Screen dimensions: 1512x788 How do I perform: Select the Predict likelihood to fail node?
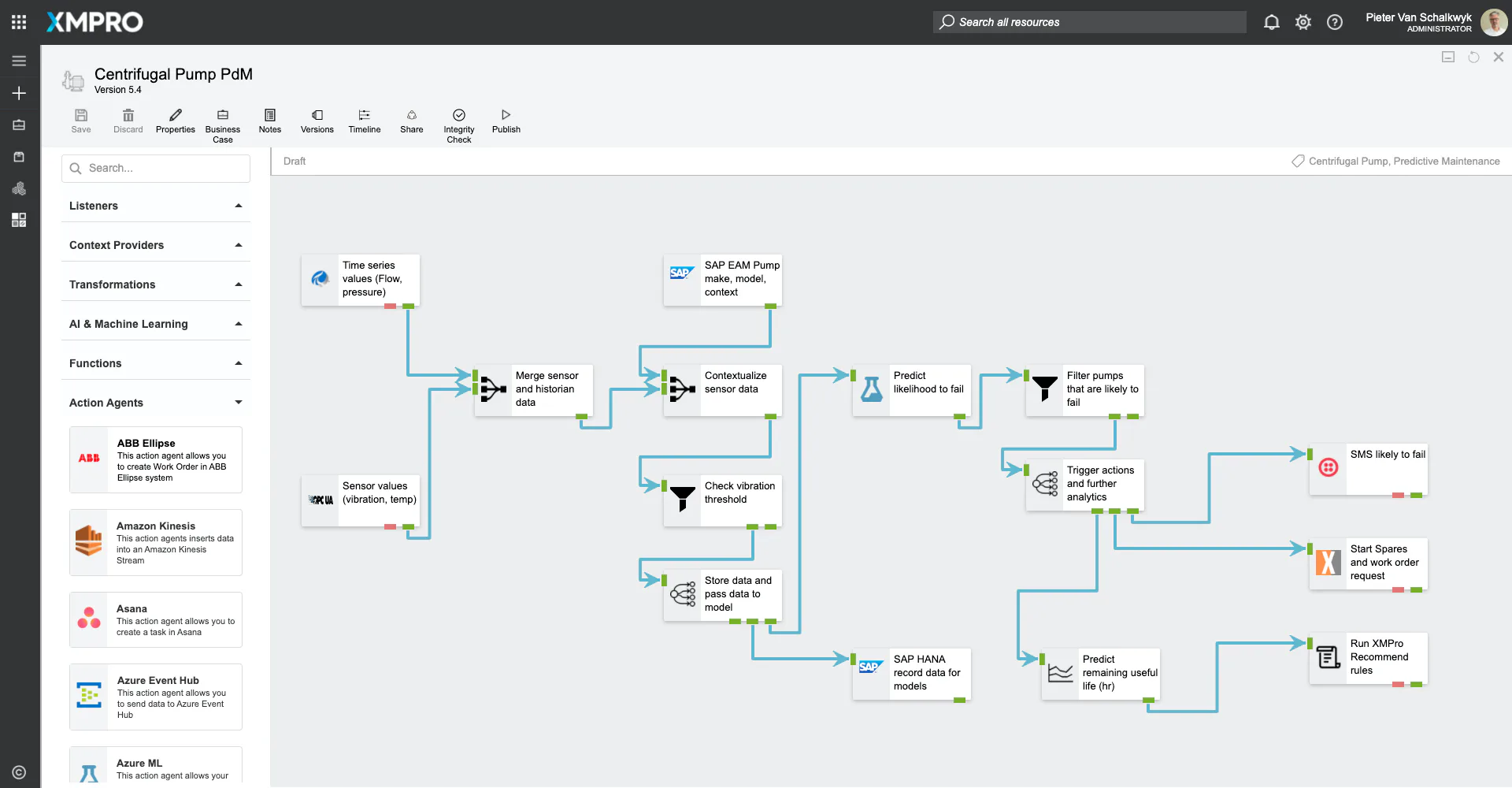coord(911,390)
